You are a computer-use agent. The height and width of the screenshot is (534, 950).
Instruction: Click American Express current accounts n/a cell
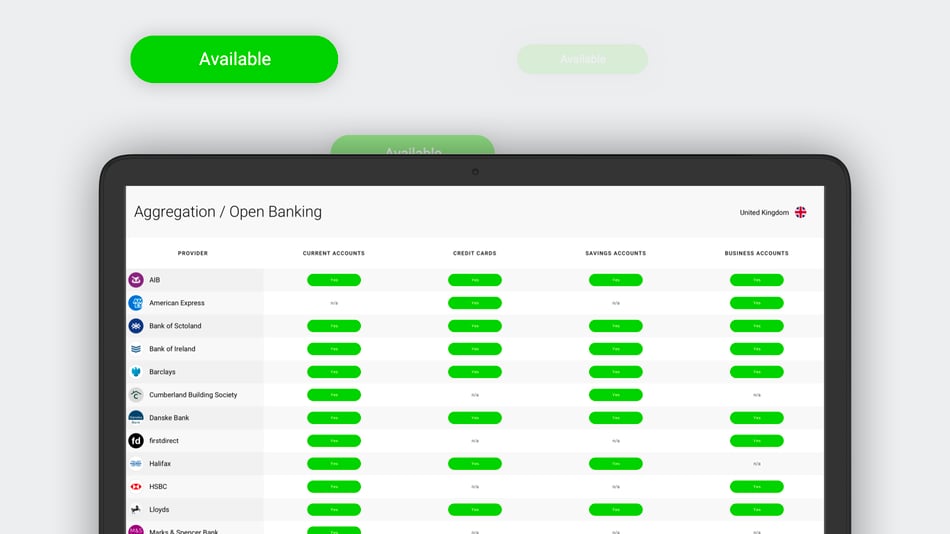point(334,303)
